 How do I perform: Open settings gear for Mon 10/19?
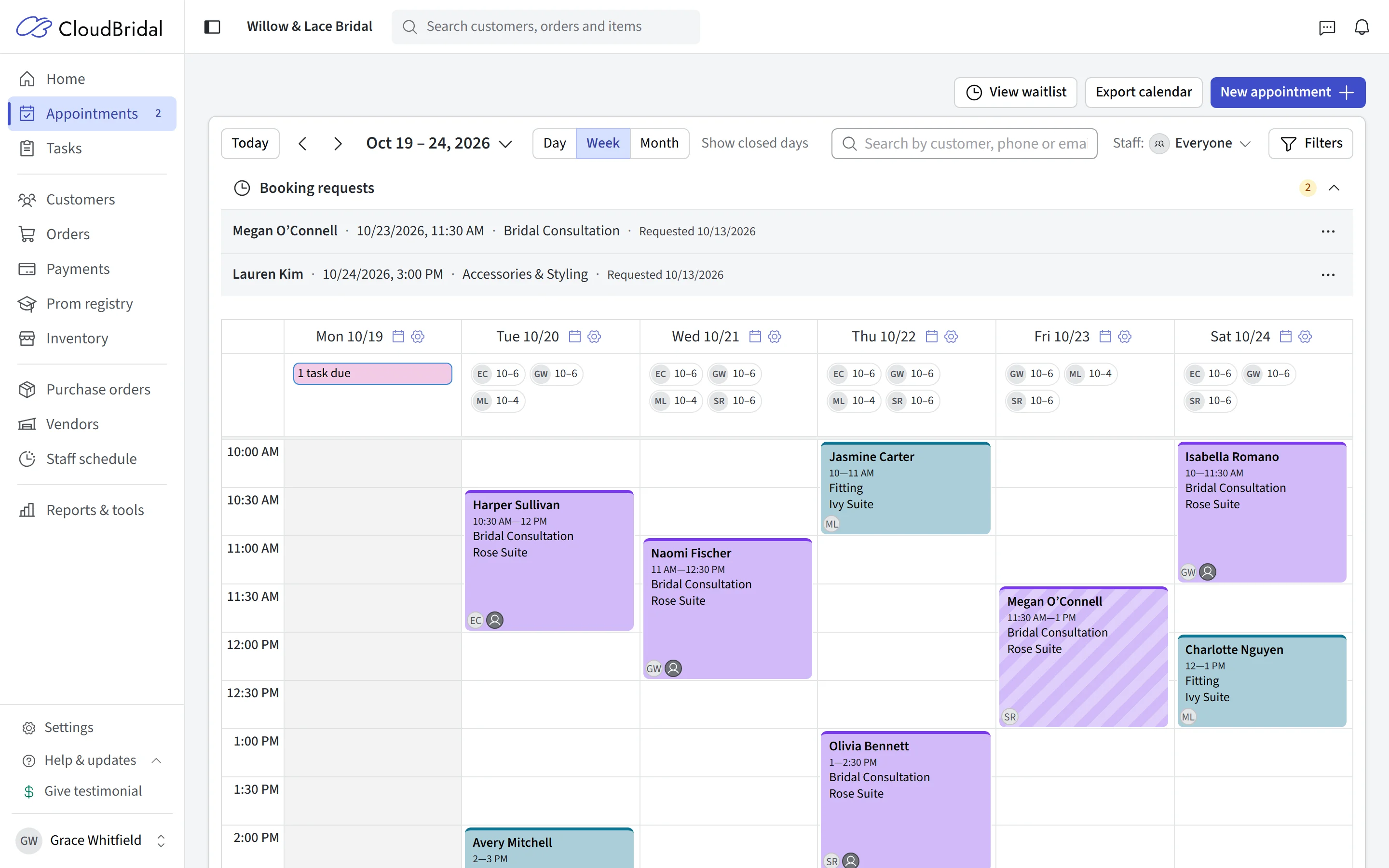click(x=418, y=337)
